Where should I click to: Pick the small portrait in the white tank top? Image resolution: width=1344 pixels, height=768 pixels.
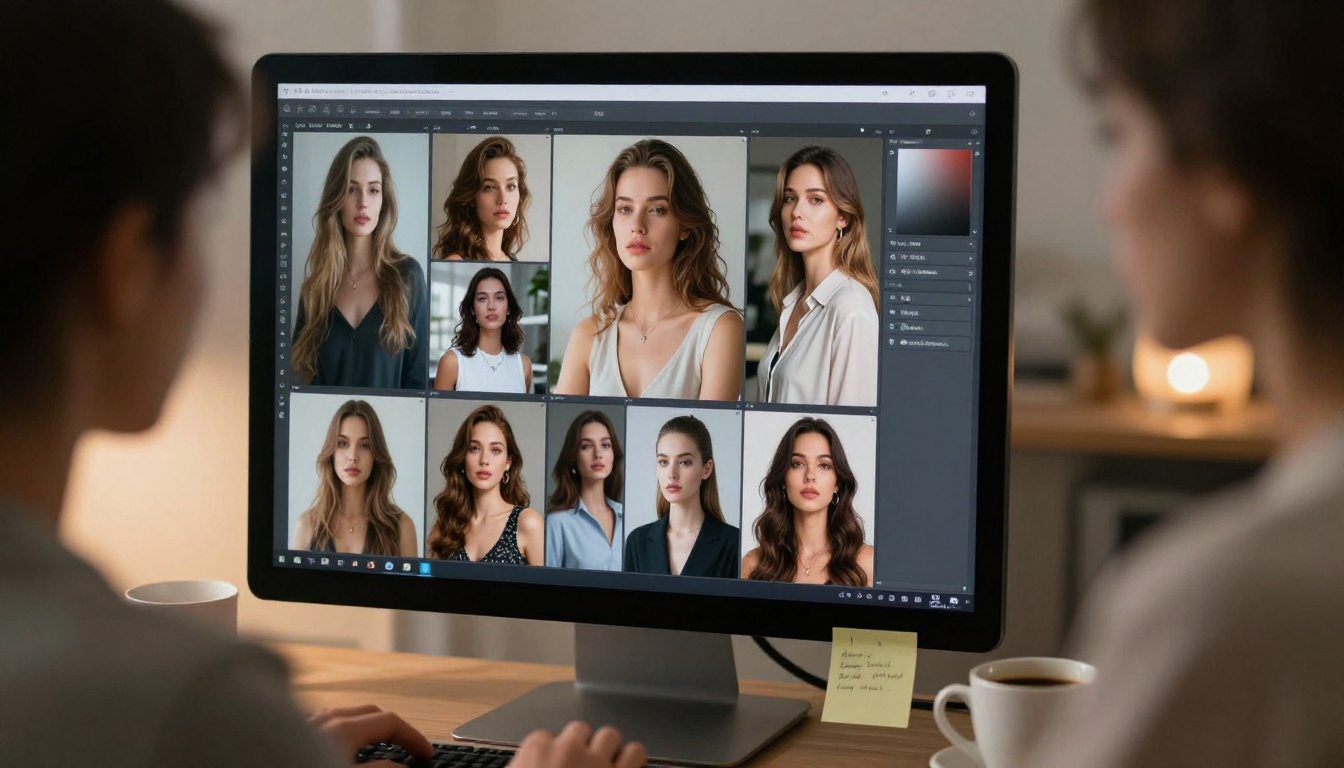pos(490,328)
